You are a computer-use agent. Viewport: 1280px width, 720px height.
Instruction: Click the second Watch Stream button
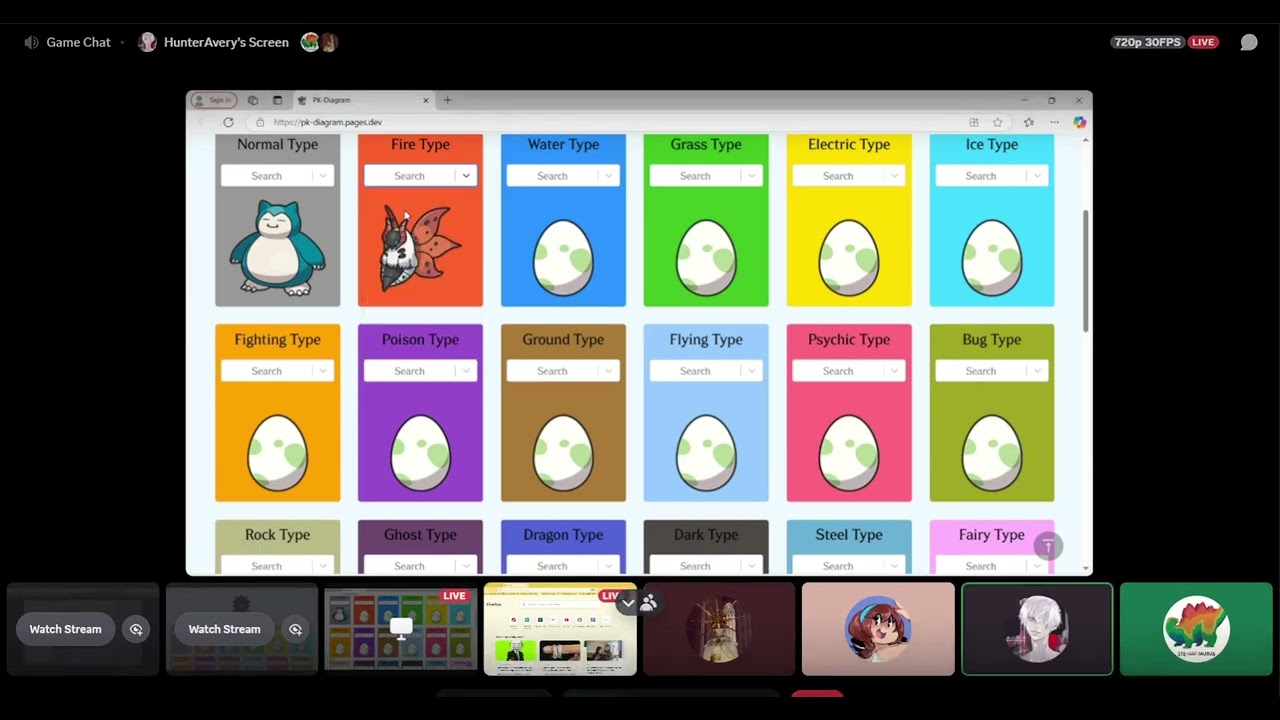[224, 629]
